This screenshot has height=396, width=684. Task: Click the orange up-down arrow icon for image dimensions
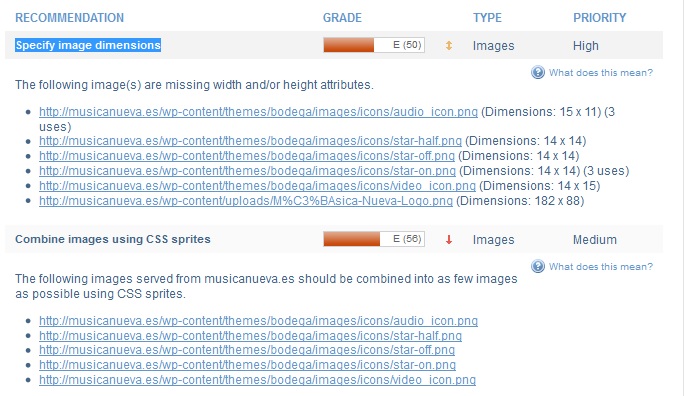(x=448, y=45)
